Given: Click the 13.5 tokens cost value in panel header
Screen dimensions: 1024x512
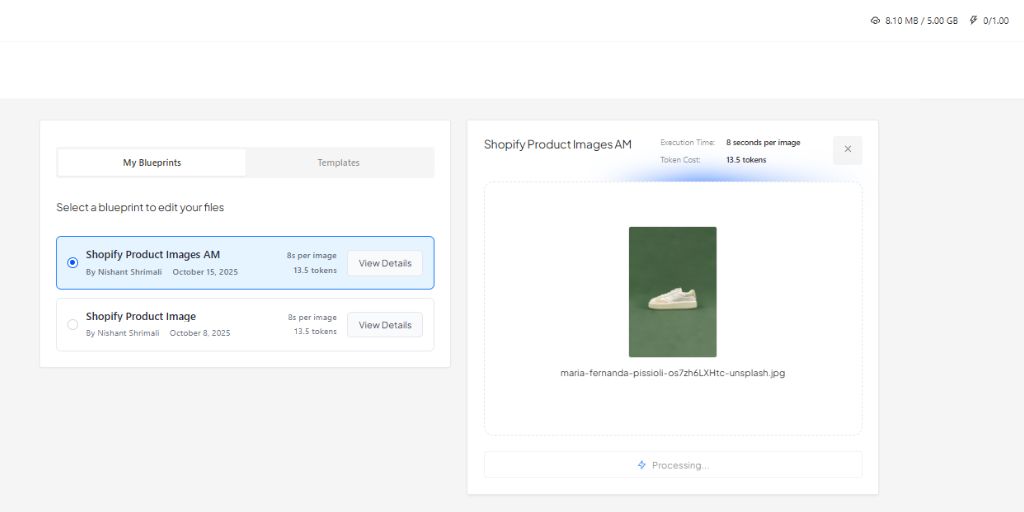Looking at the screenshot, I should pyautogui.click(x=746, y=159).
